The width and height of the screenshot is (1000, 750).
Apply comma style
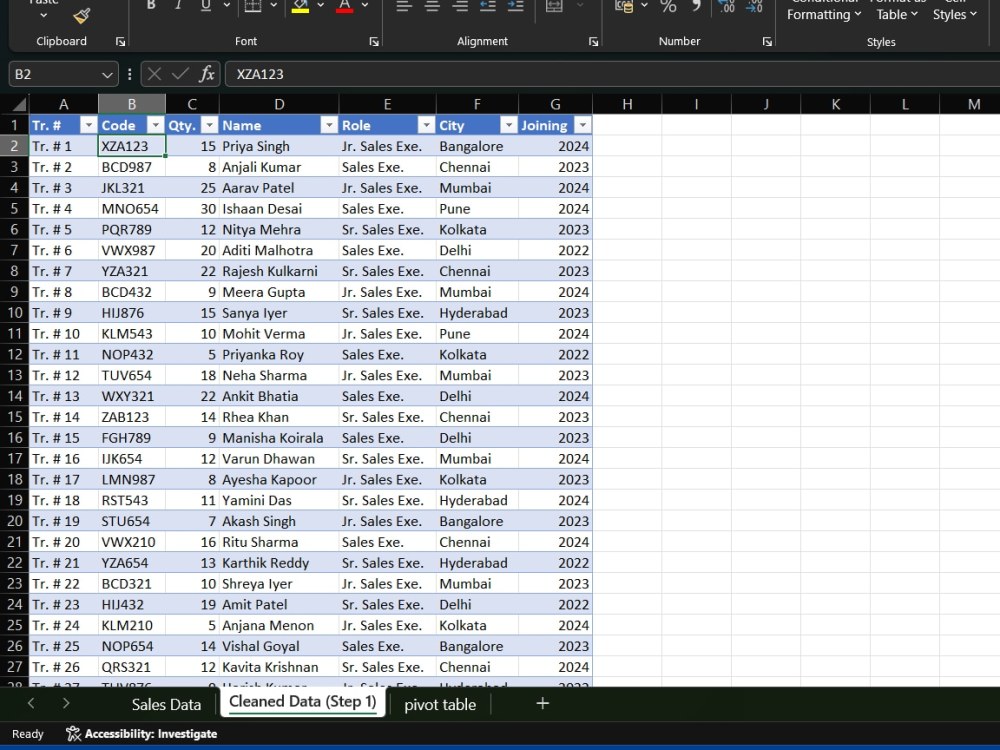click(696, 6)
